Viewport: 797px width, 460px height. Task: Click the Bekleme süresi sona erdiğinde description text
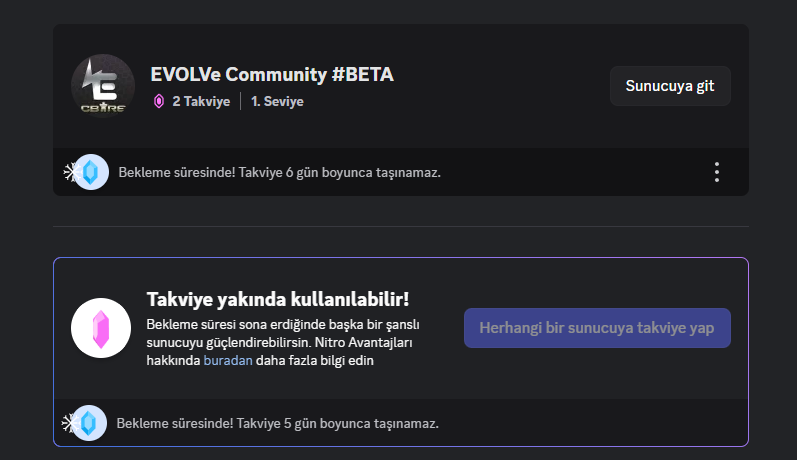pos(283,342)
